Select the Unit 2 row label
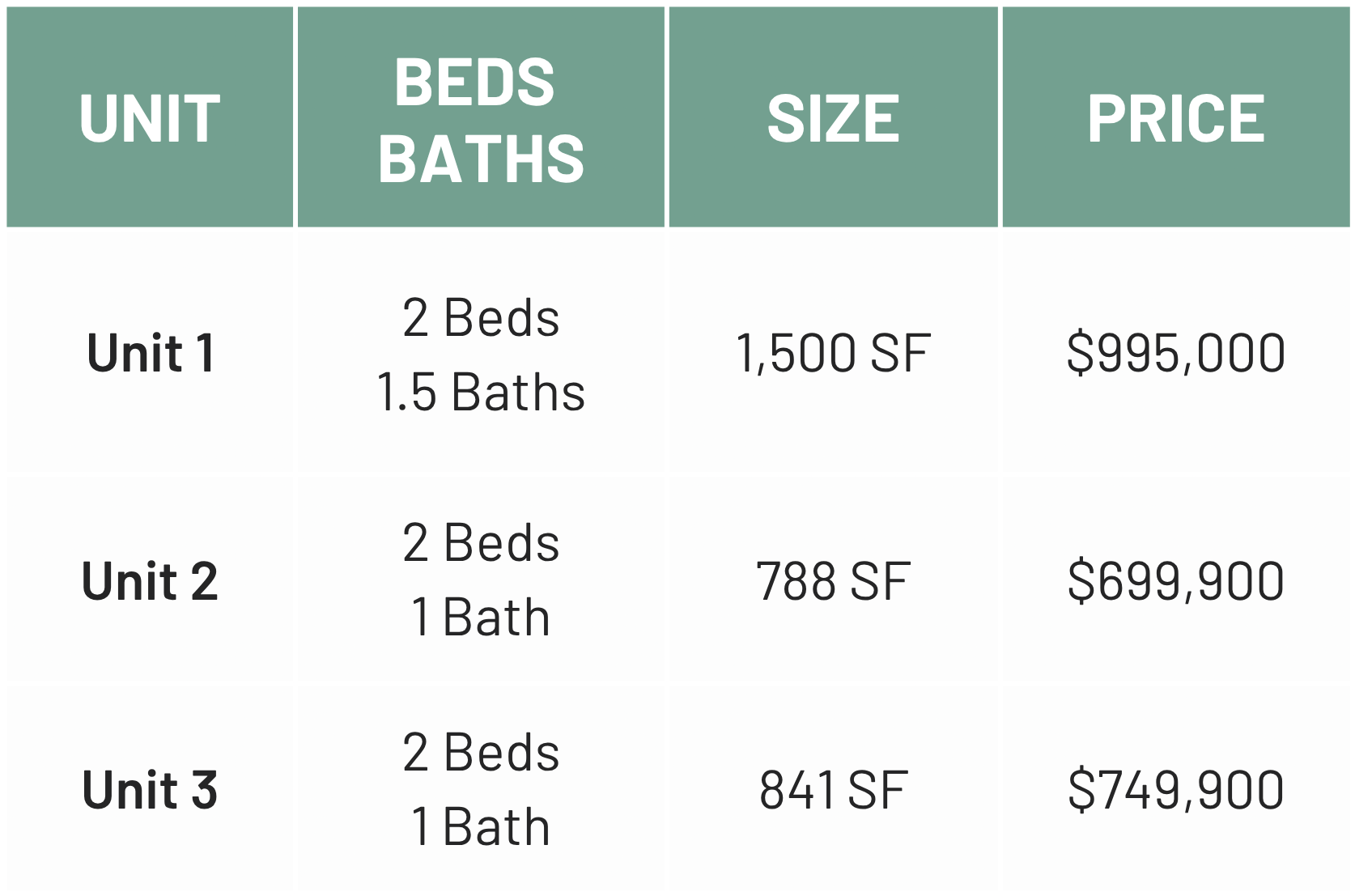 pos(150,581)
